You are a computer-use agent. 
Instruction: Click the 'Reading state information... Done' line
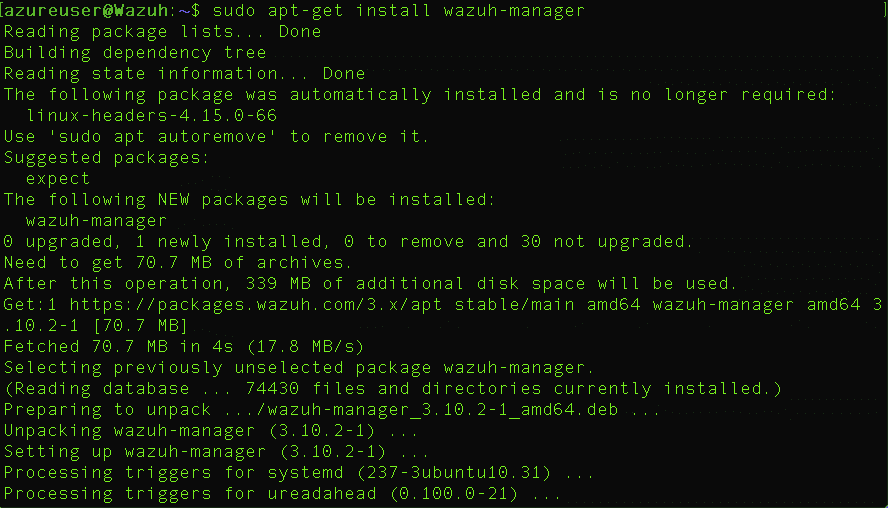tap(184, 74)
